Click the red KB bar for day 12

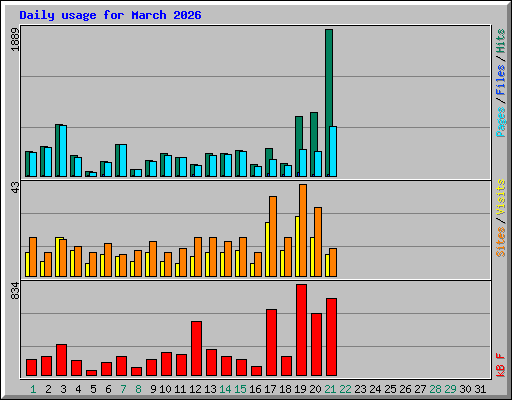[196, 349]
